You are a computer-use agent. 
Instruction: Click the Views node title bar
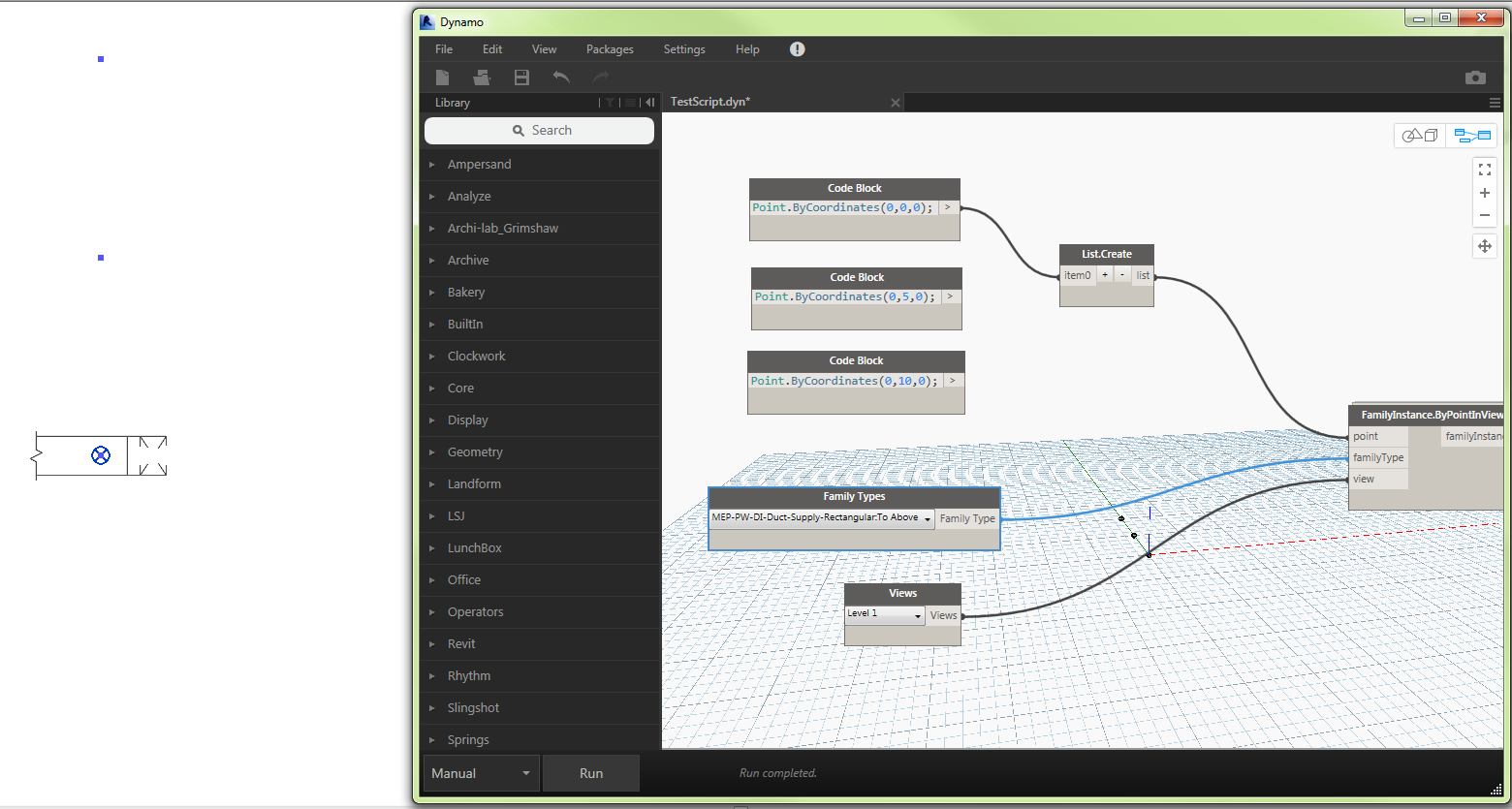(902, 593)
